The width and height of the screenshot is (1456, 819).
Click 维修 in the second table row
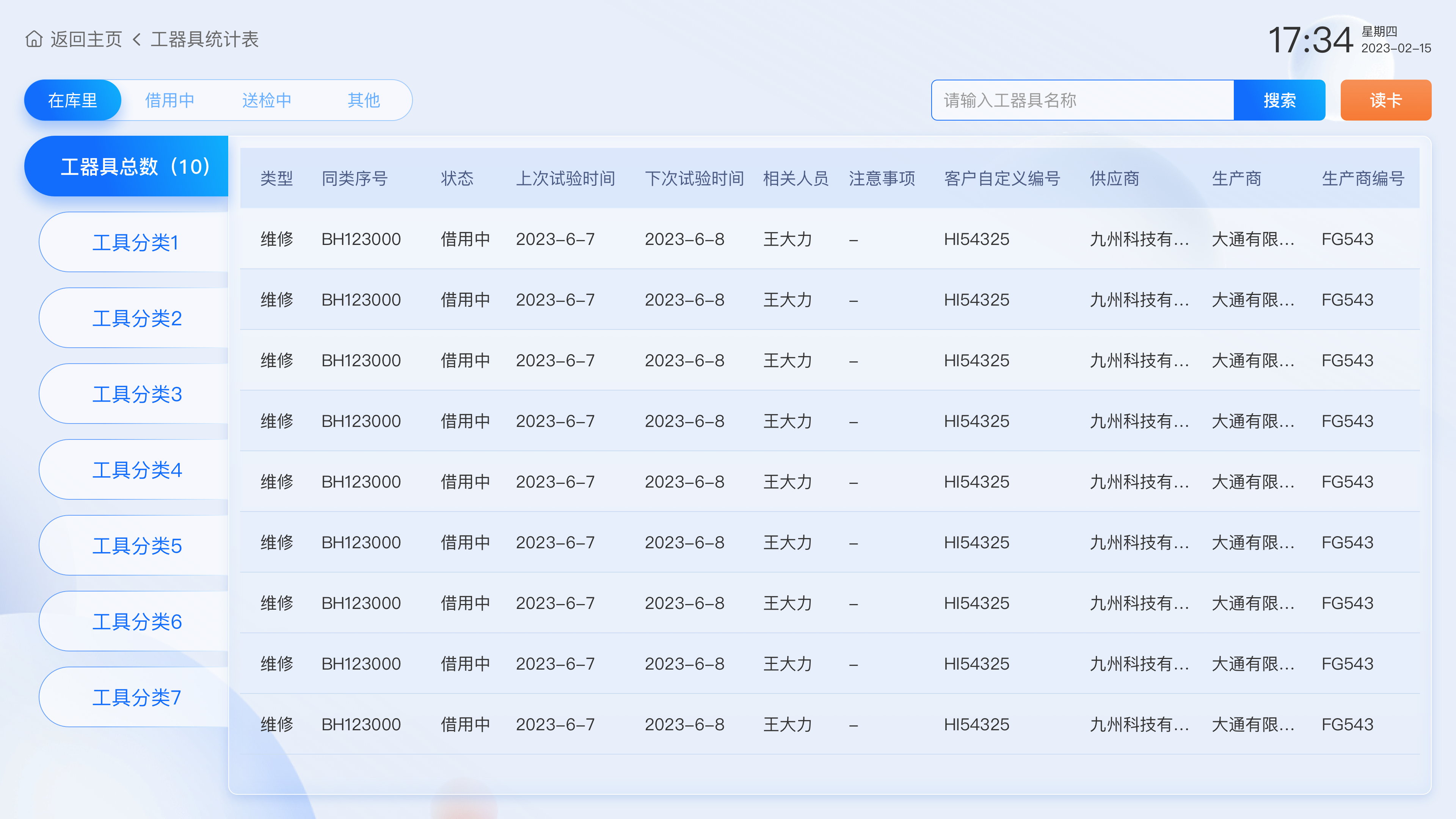click(277, 300)
